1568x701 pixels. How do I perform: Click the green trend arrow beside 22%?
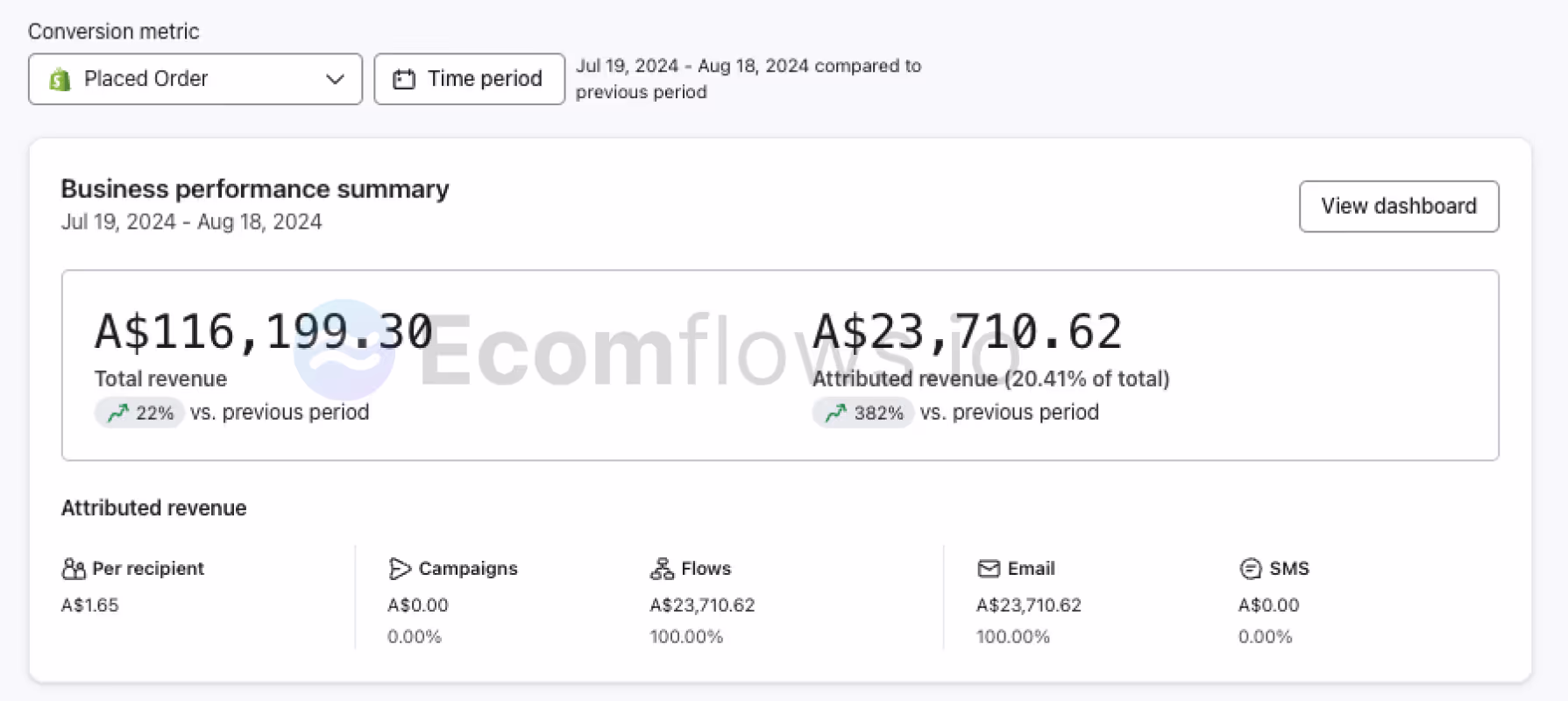click(118, 413)
